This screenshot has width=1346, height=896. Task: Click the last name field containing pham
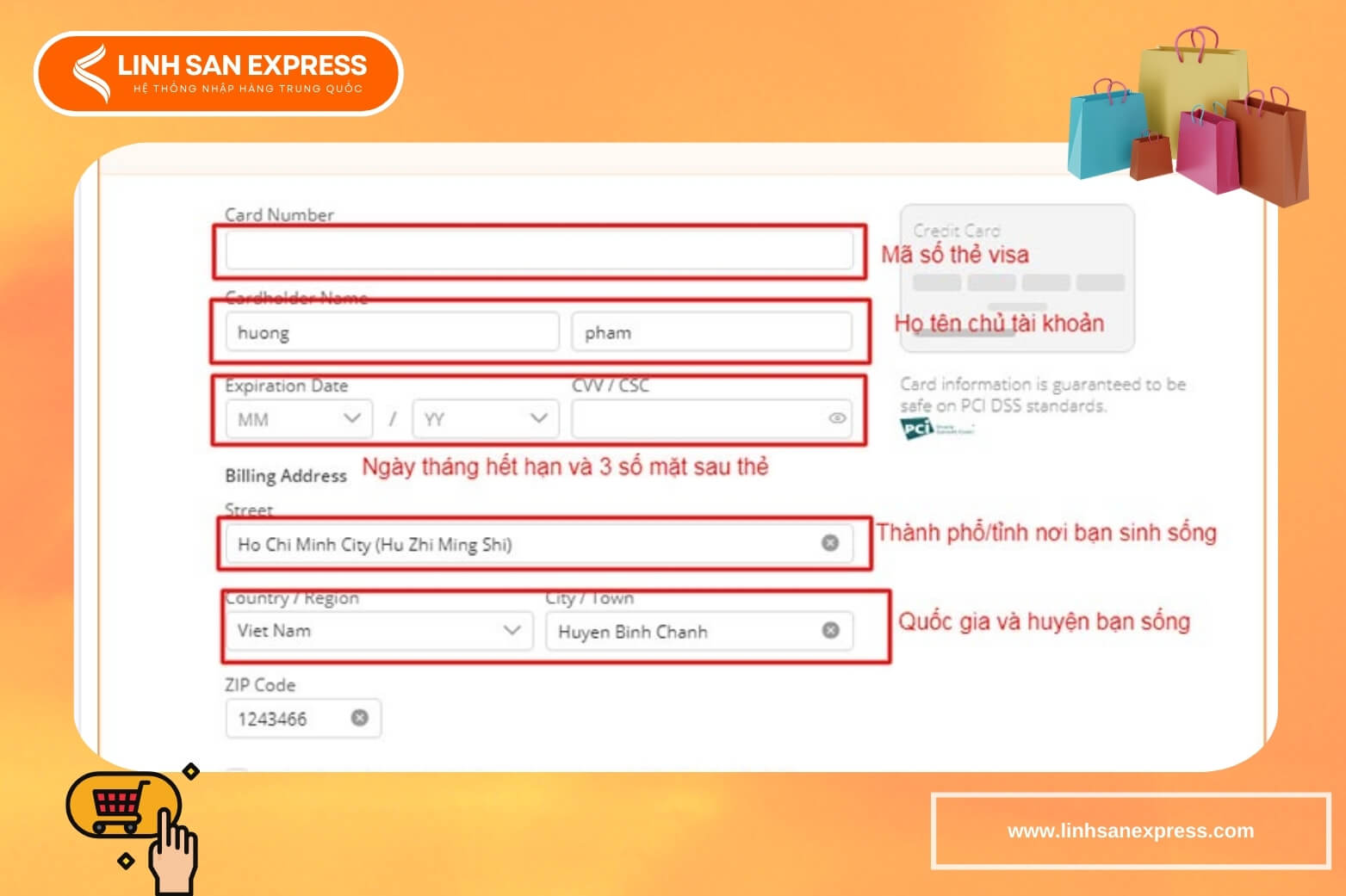click(x=711, y=332)
